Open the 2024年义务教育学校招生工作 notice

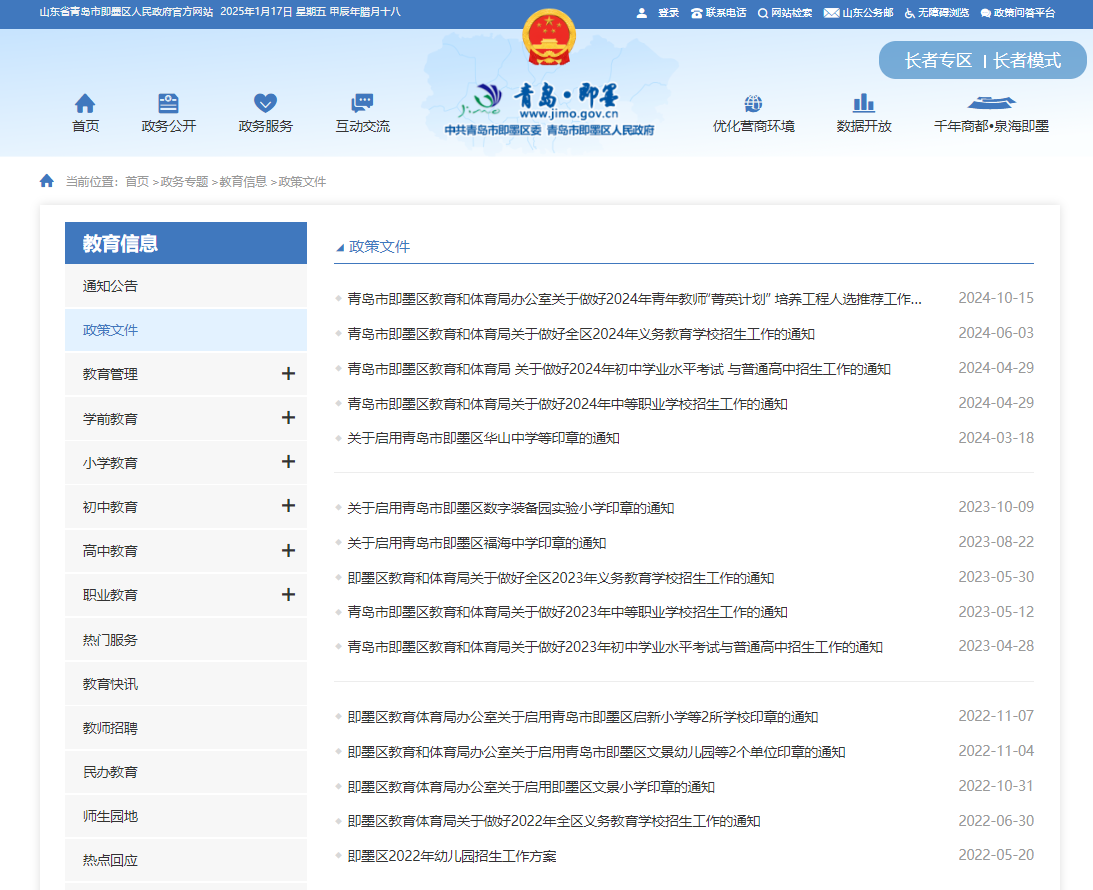coord(581,334)
